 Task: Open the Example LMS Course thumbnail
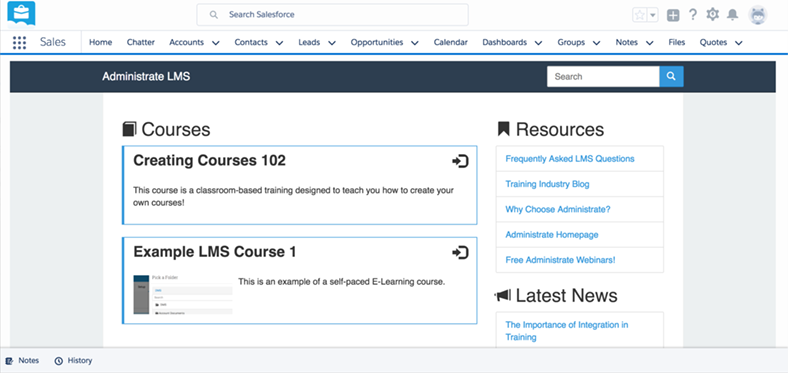(x=183, y=295)
